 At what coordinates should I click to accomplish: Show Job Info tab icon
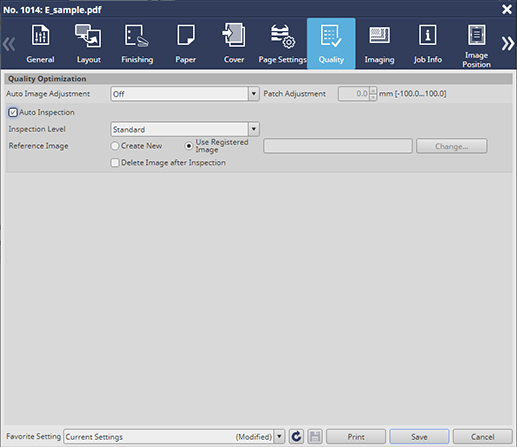pyautogui.click(x=428, y=35)
